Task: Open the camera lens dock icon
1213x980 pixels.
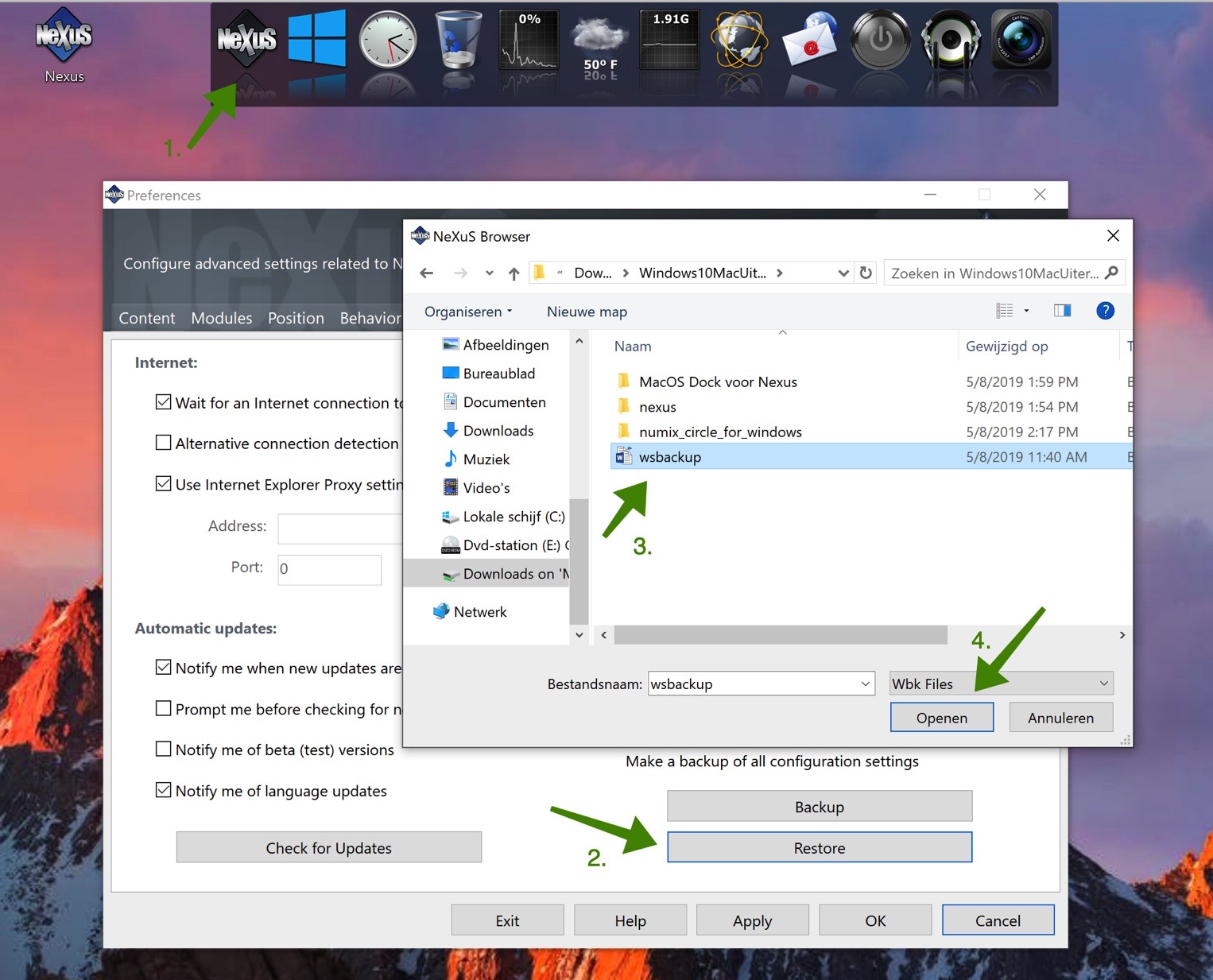Action: coord(1021,40)
